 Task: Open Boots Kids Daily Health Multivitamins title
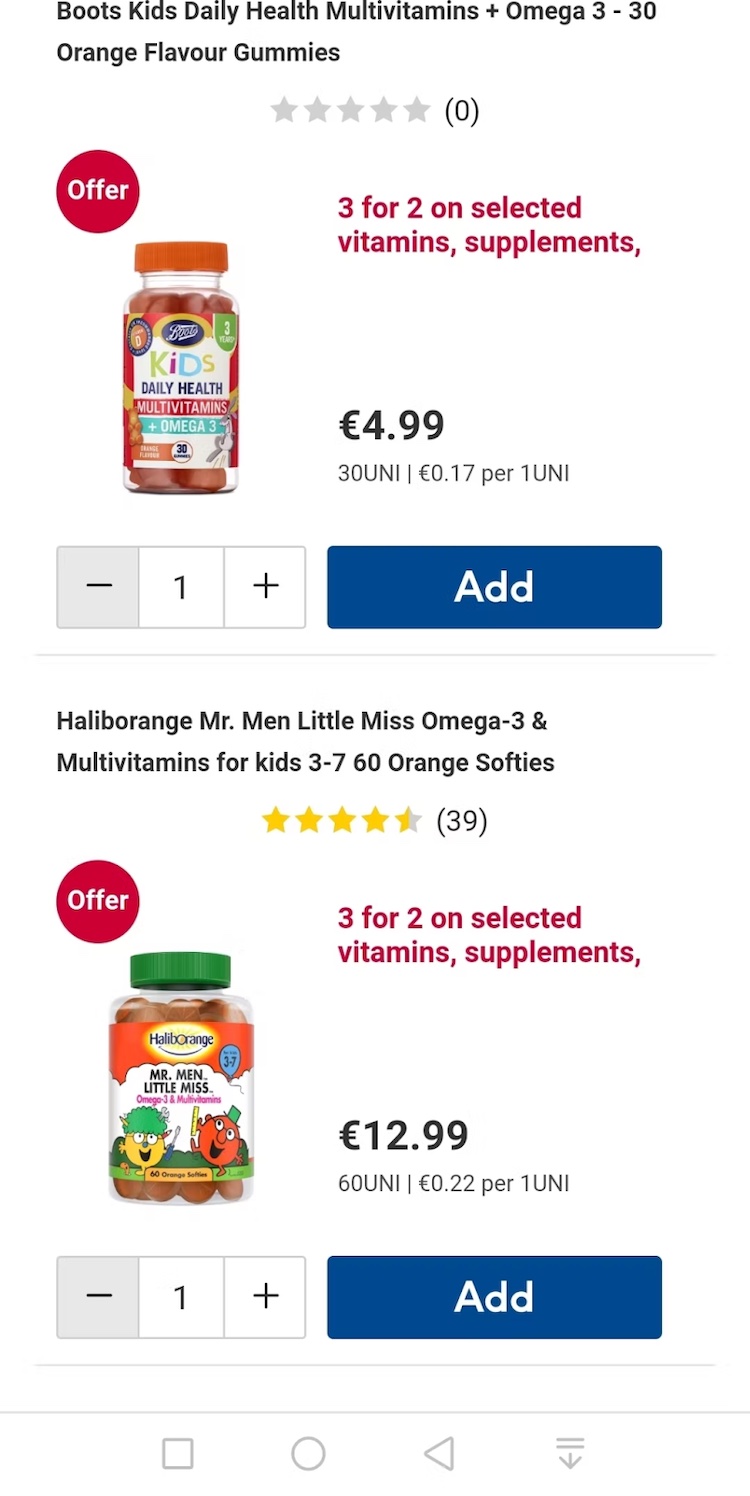356,32
